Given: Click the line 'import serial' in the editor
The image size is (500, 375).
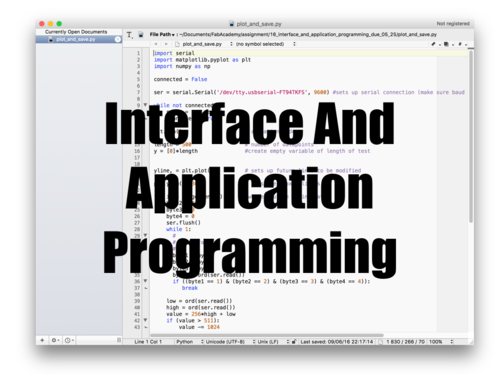Looking at the screenshot, I should tap(174, 53).
